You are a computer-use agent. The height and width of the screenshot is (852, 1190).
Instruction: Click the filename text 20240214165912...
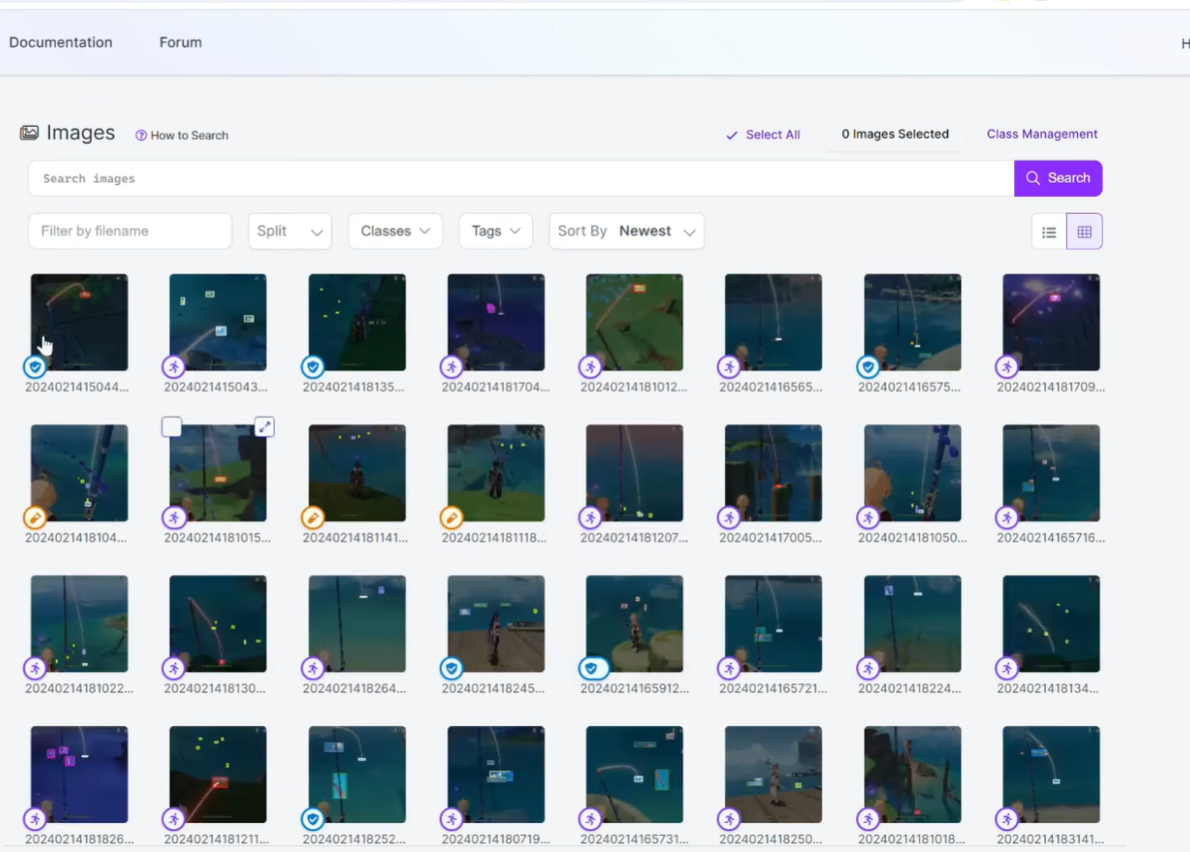pos(634,689)
